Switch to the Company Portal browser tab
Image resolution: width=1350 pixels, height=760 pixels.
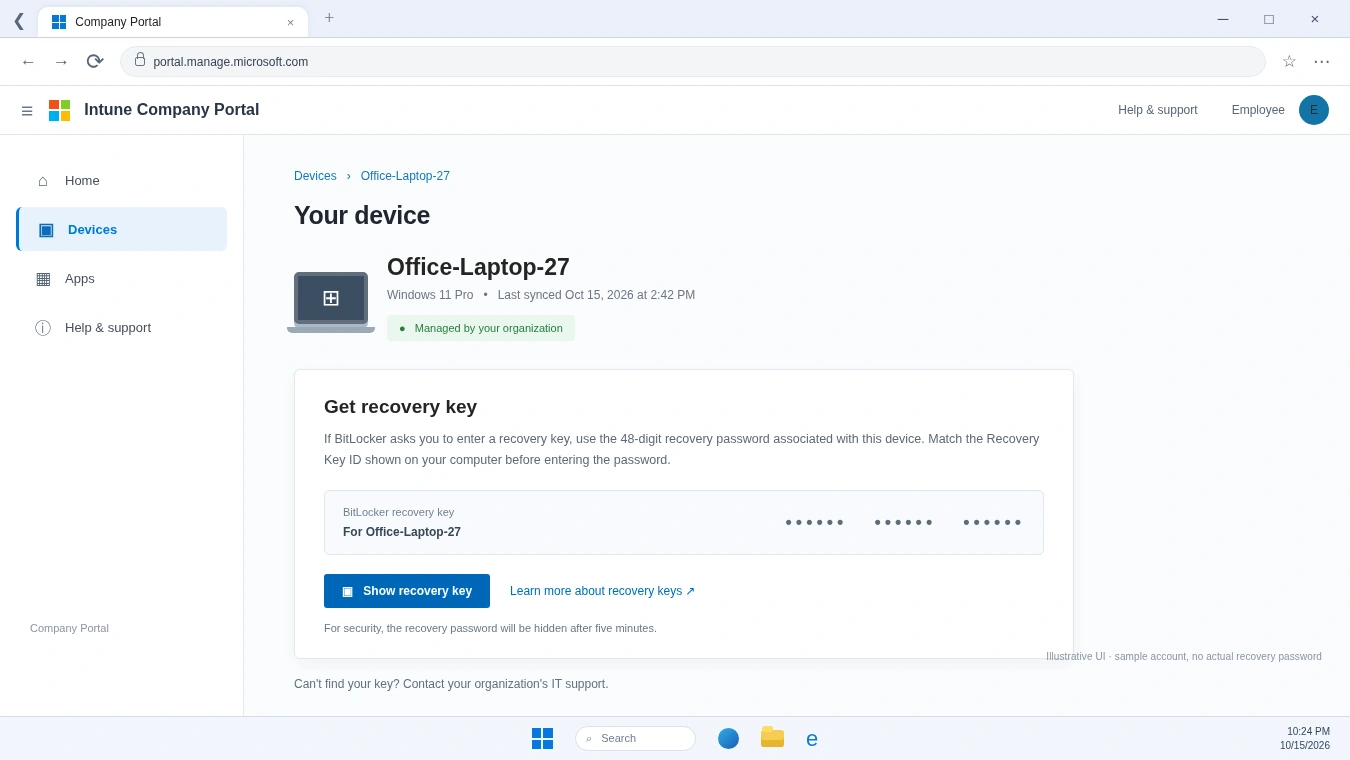tap(173, 22)
